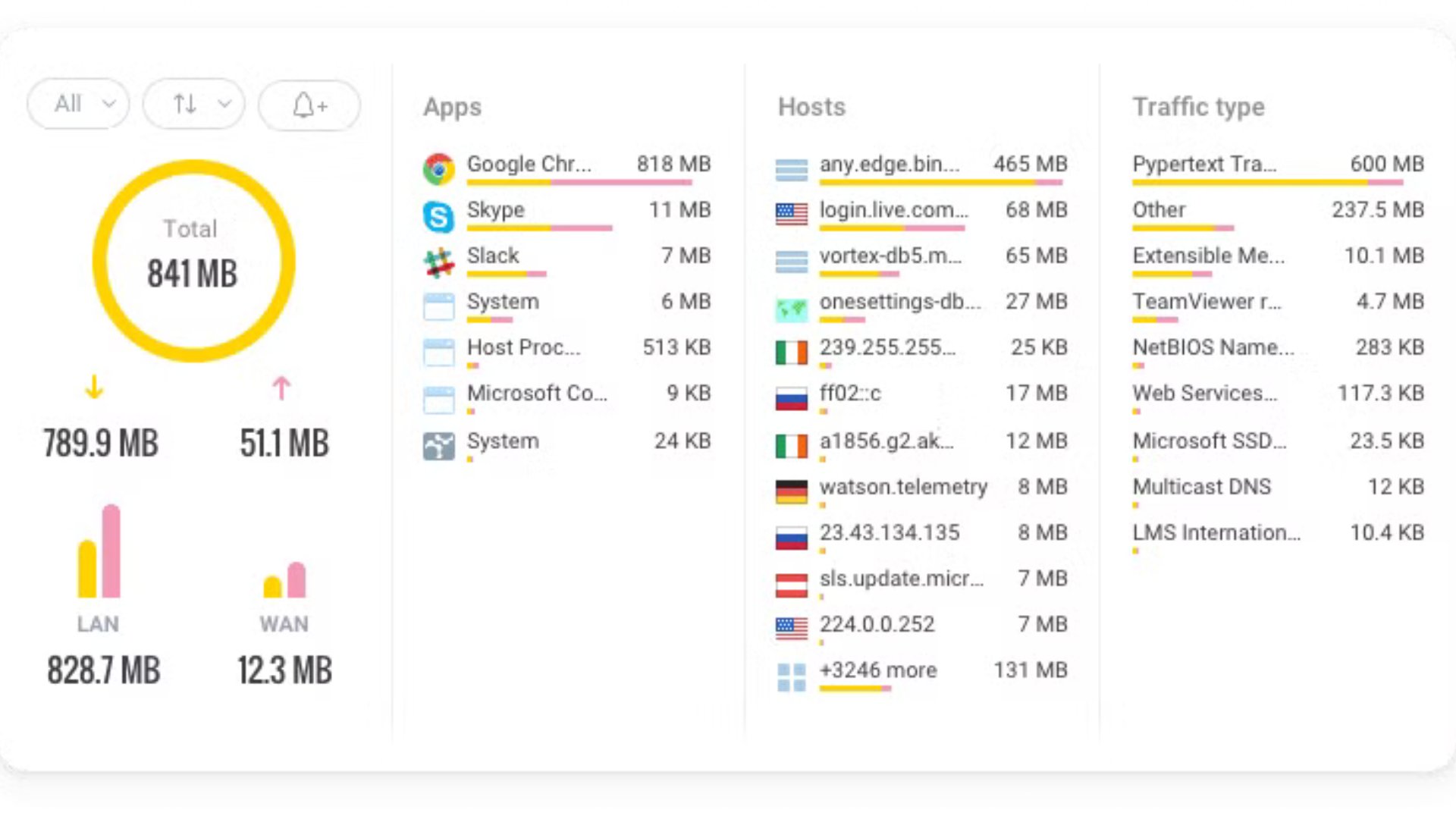Viewport: 1456px width, 819px height.
Task: Select the Pypertext Transfer traffic type row
Action: (1204, 165)
